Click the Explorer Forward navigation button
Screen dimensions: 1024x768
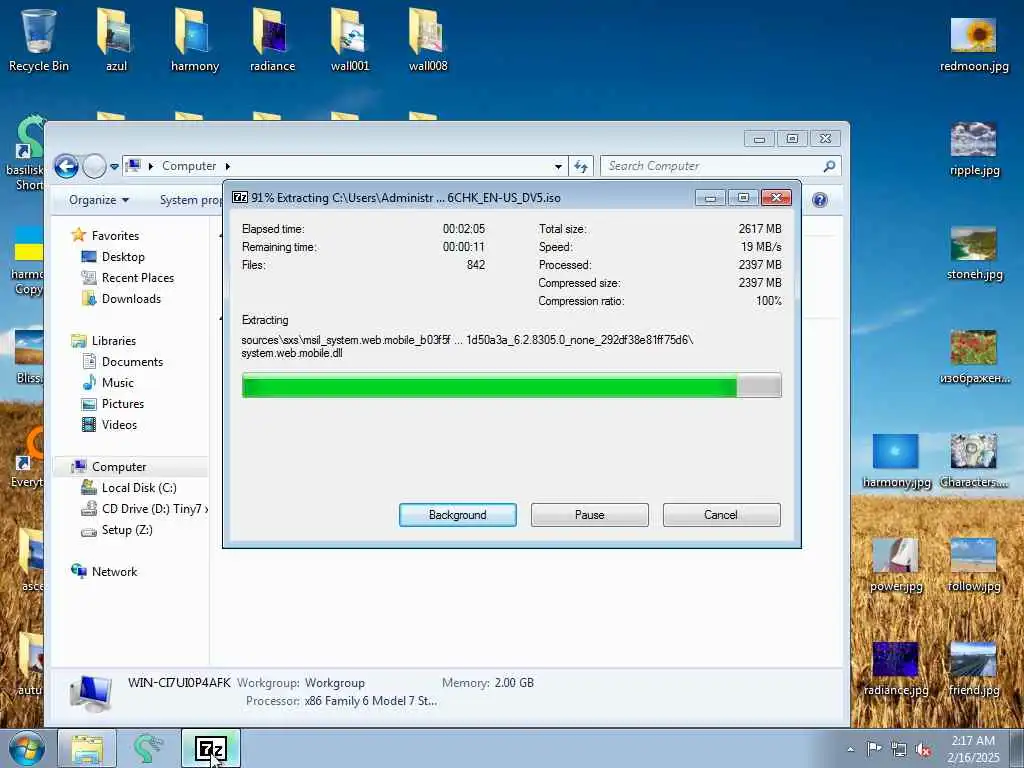click(94, 166)
